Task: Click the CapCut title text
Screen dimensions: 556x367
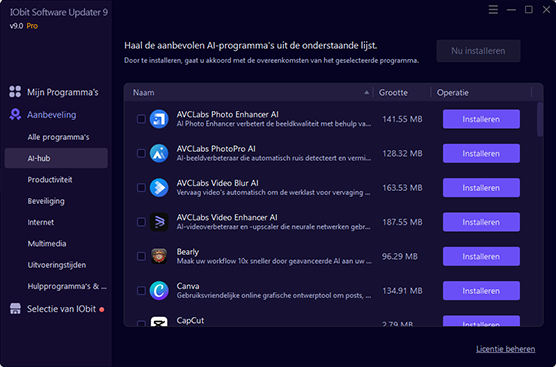Action: pyautogui.click(x=190, y=320)
